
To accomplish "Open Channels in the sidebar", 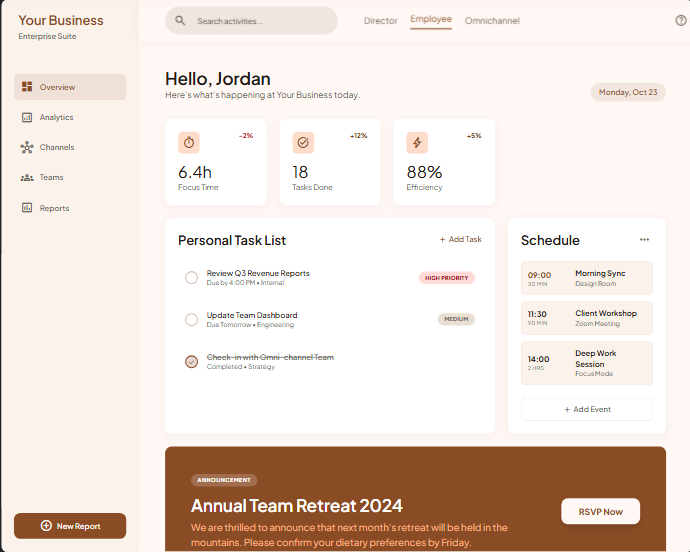I will pos(70,147).
